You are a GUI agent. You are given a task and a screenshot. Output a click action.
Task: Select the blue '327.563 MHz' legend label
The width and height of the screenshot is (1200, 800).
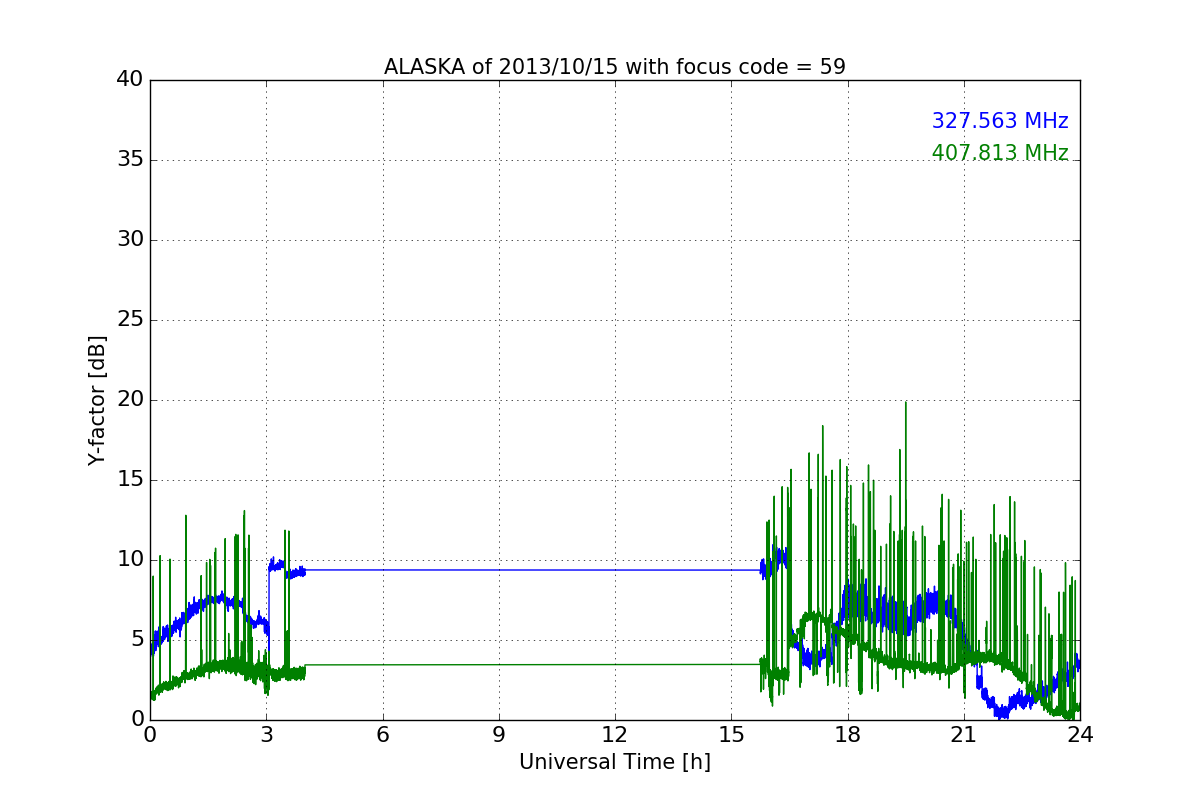pyautogui.click(x=1000, y=121)
